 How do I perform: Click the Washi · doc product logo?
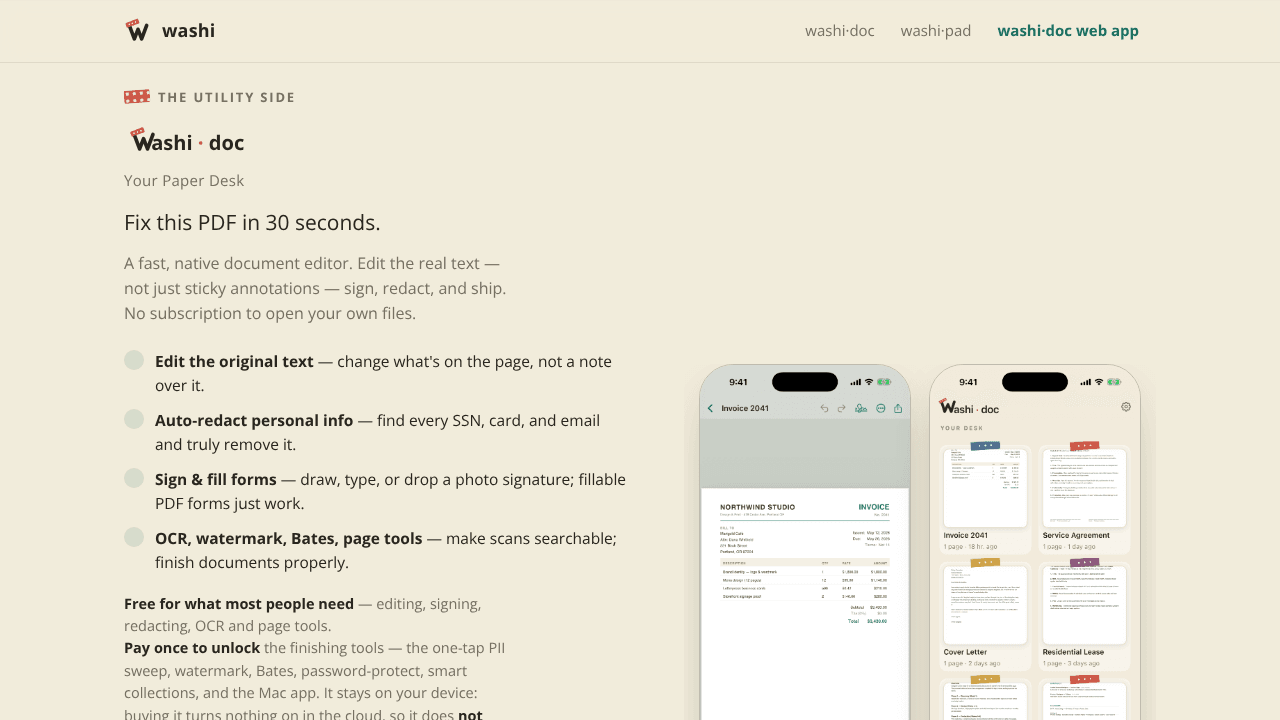[x=187, y=141]
